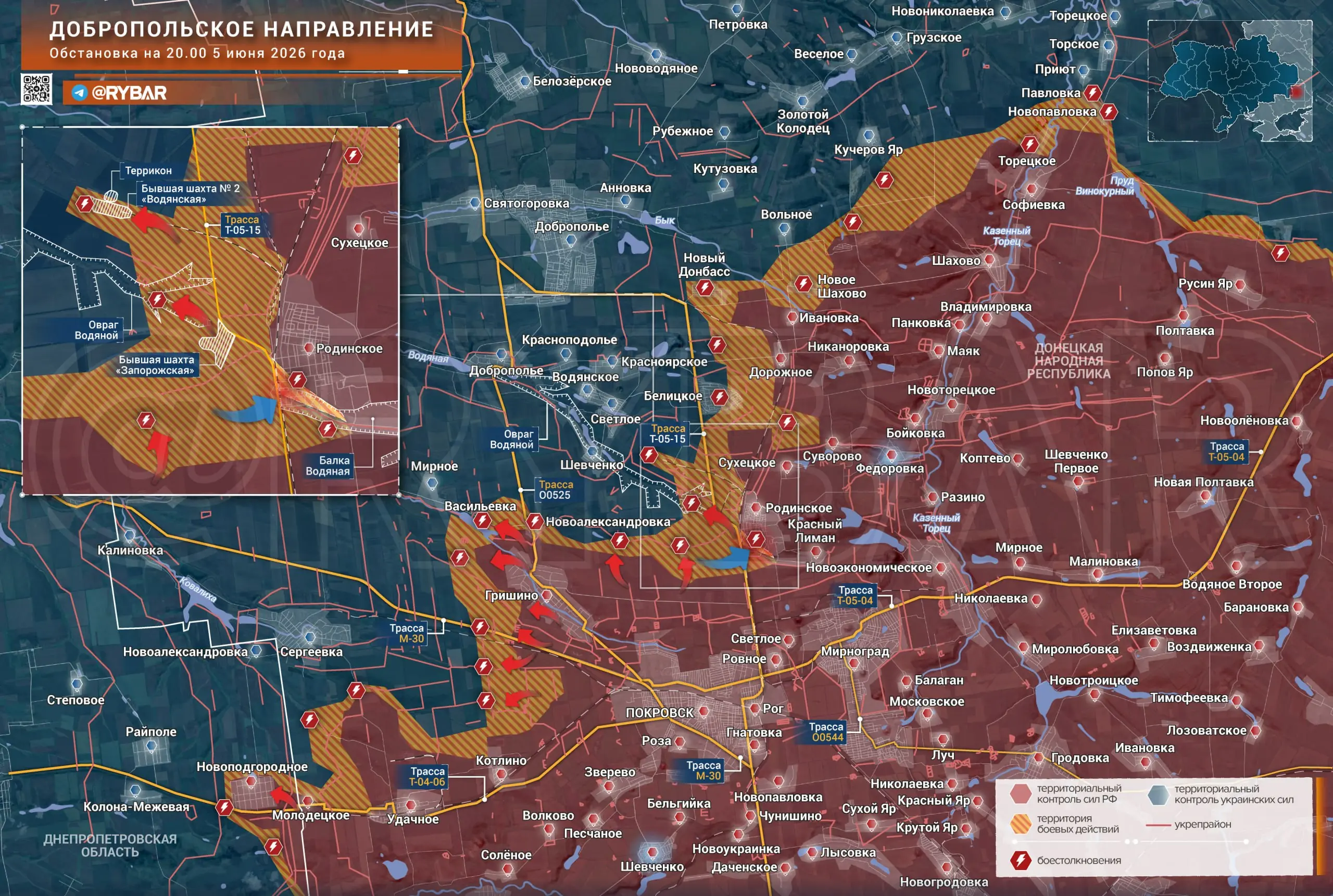
Task: Click the 'Бывшая шахта № 2 «Водянская»' label
Action: [x=190, y=194]
